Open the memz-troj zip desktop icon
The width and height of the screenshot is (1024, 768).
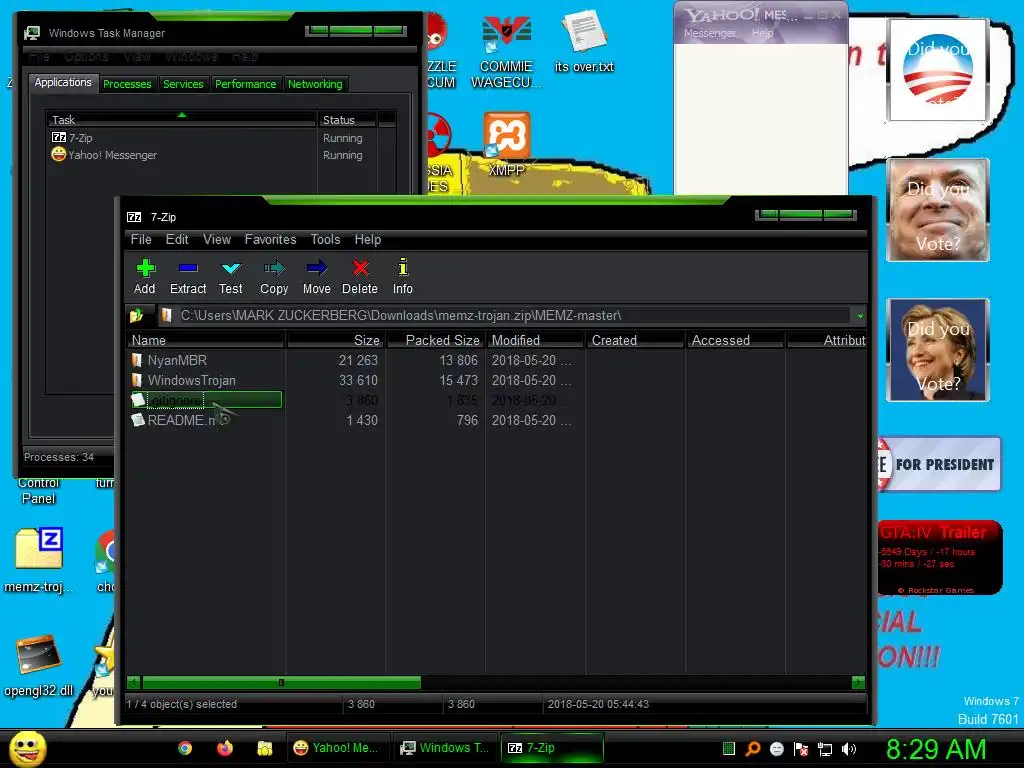[39, 560]
